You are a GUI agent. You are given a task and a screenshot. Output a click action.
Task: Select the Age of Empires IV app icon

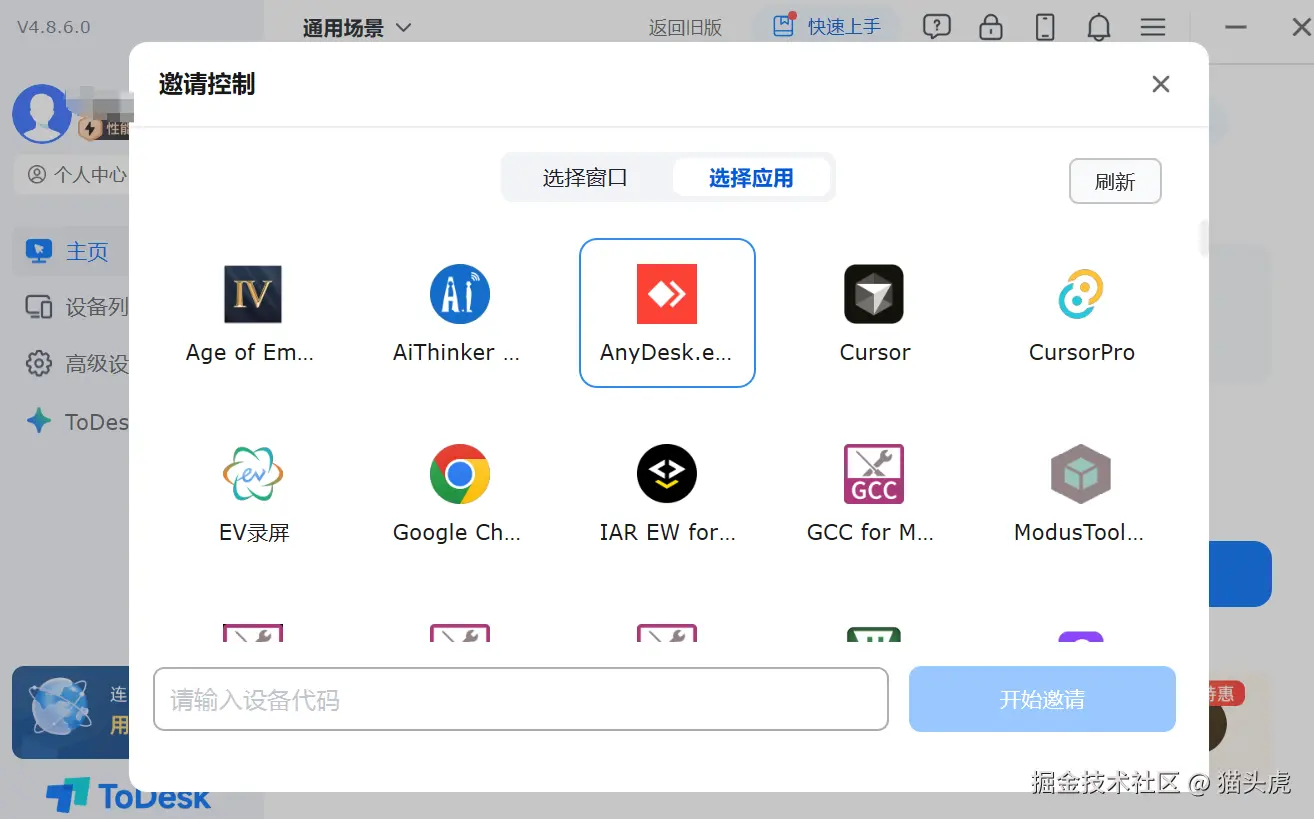tap(252, 294)
